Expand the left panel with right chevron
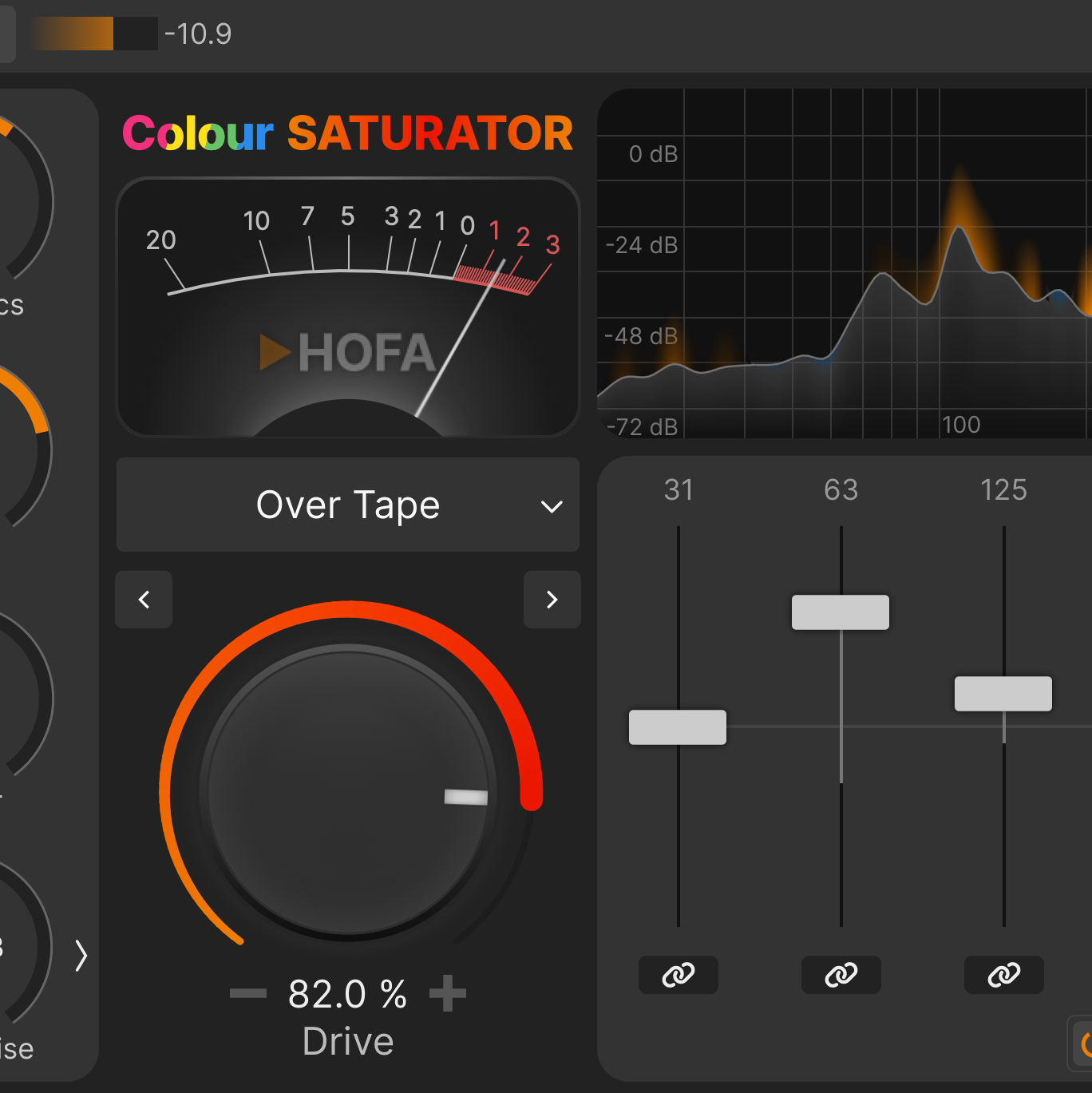 coord(81,955)
